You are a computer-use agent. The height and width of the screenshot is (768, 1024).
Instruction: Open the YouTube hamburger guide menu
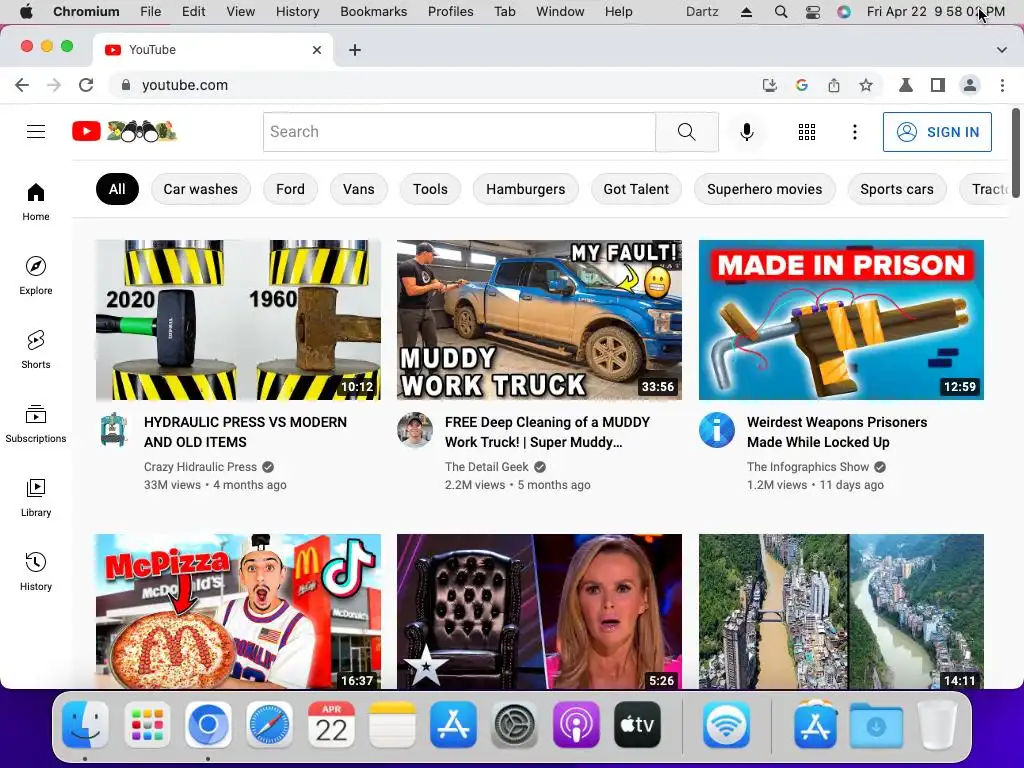(x=36, y=132)
